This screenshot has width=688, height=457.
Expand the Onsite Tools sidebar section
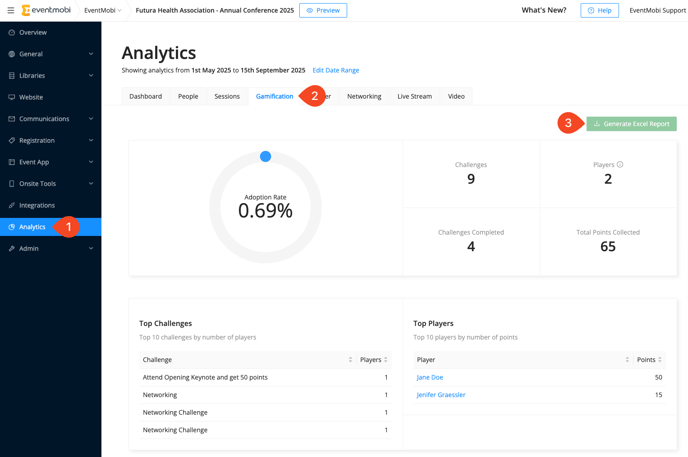(x=91, y=184)
